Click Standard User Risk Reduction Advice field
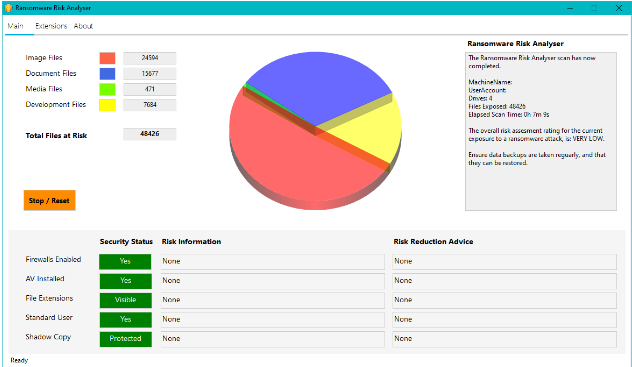 (x=505, y=319)
